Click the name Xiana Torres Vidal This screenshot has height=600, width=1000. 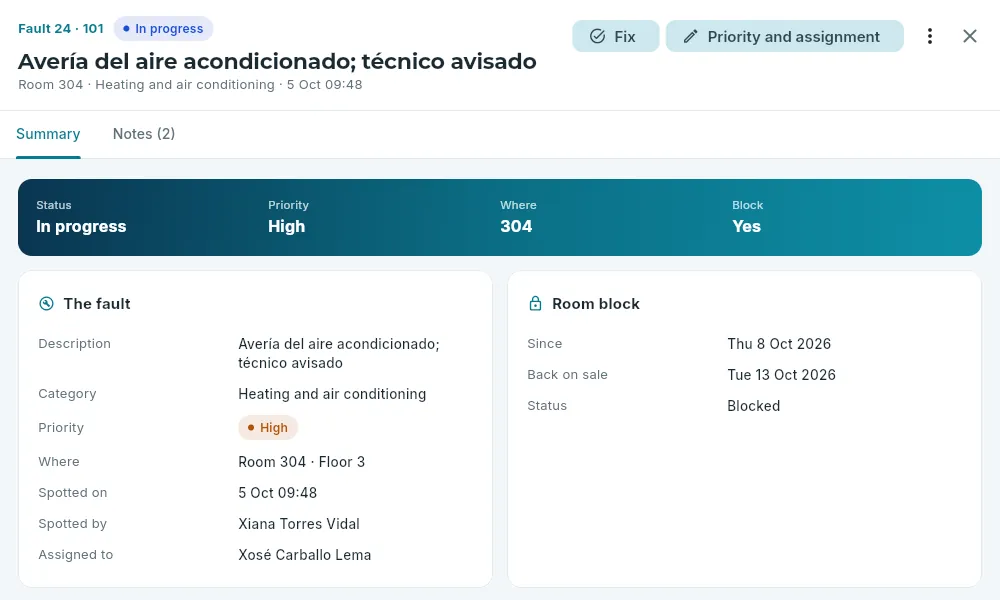pyautogui.click(x=298, y=524)
